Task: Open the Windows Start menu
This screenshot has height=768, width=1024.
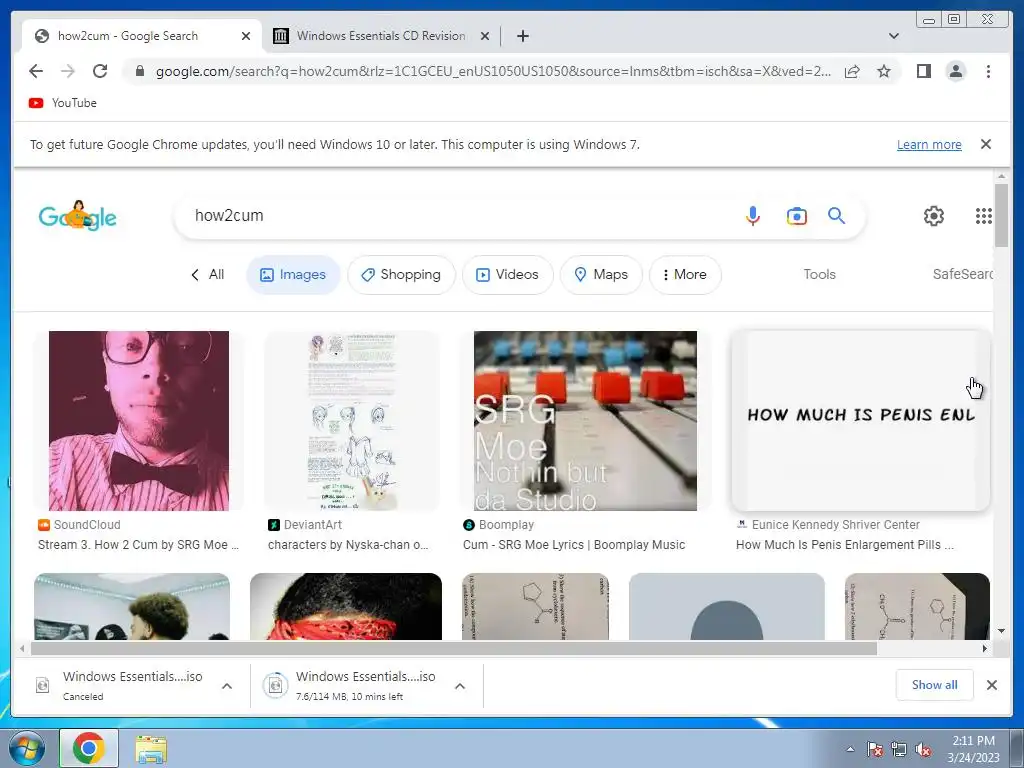Action: click(x=27, y=748)
